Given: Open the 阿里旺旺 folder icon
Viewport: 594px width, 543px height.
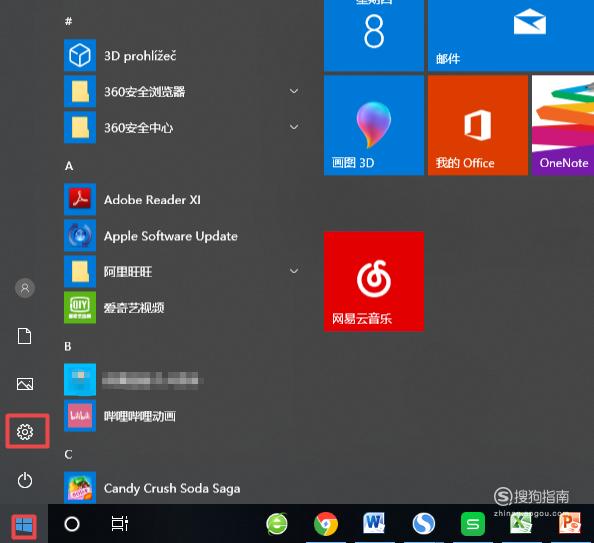Looking at the screenshot, I should [80, 271].
